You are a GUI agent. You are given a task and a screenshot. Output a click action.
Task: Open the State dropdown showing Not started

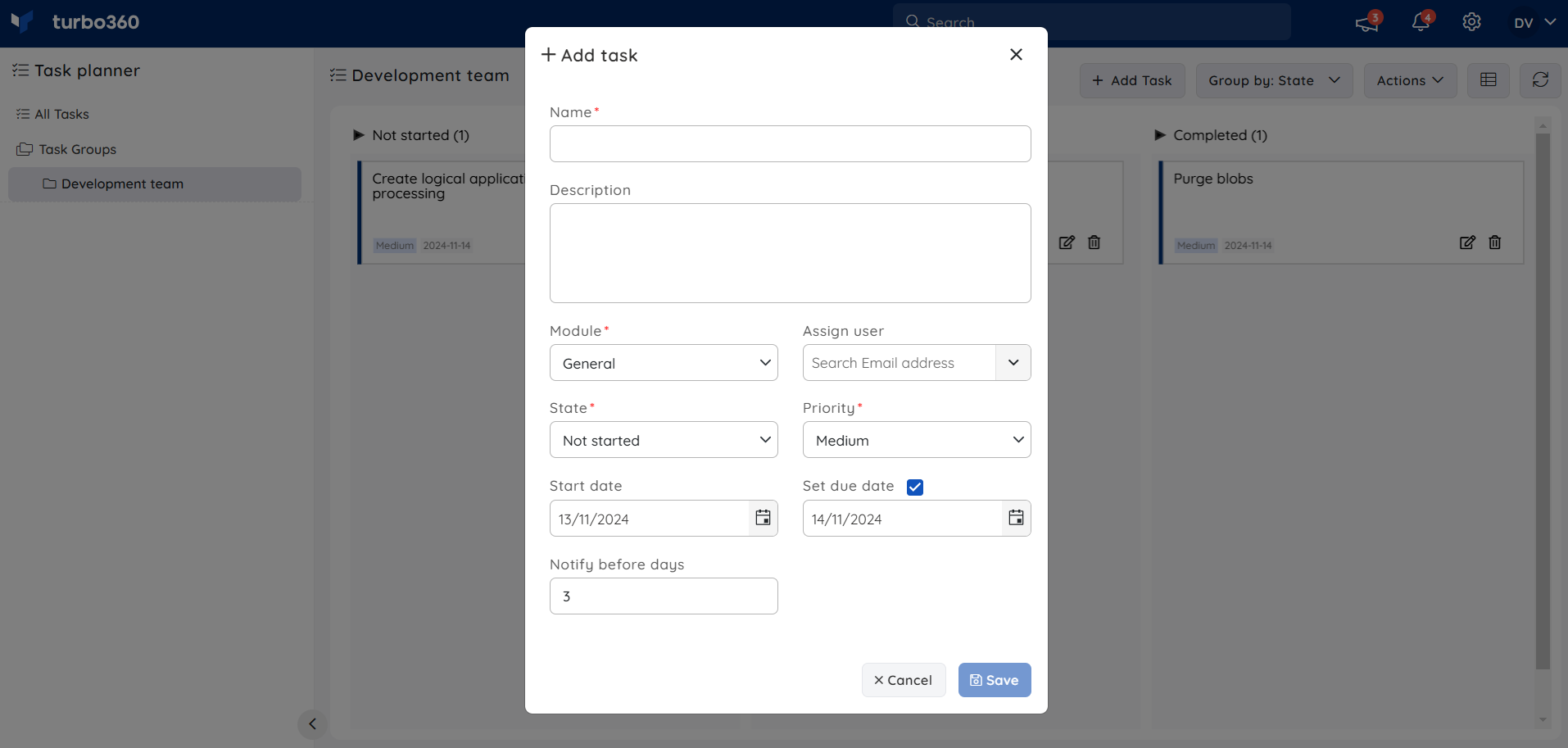point(664,440)
